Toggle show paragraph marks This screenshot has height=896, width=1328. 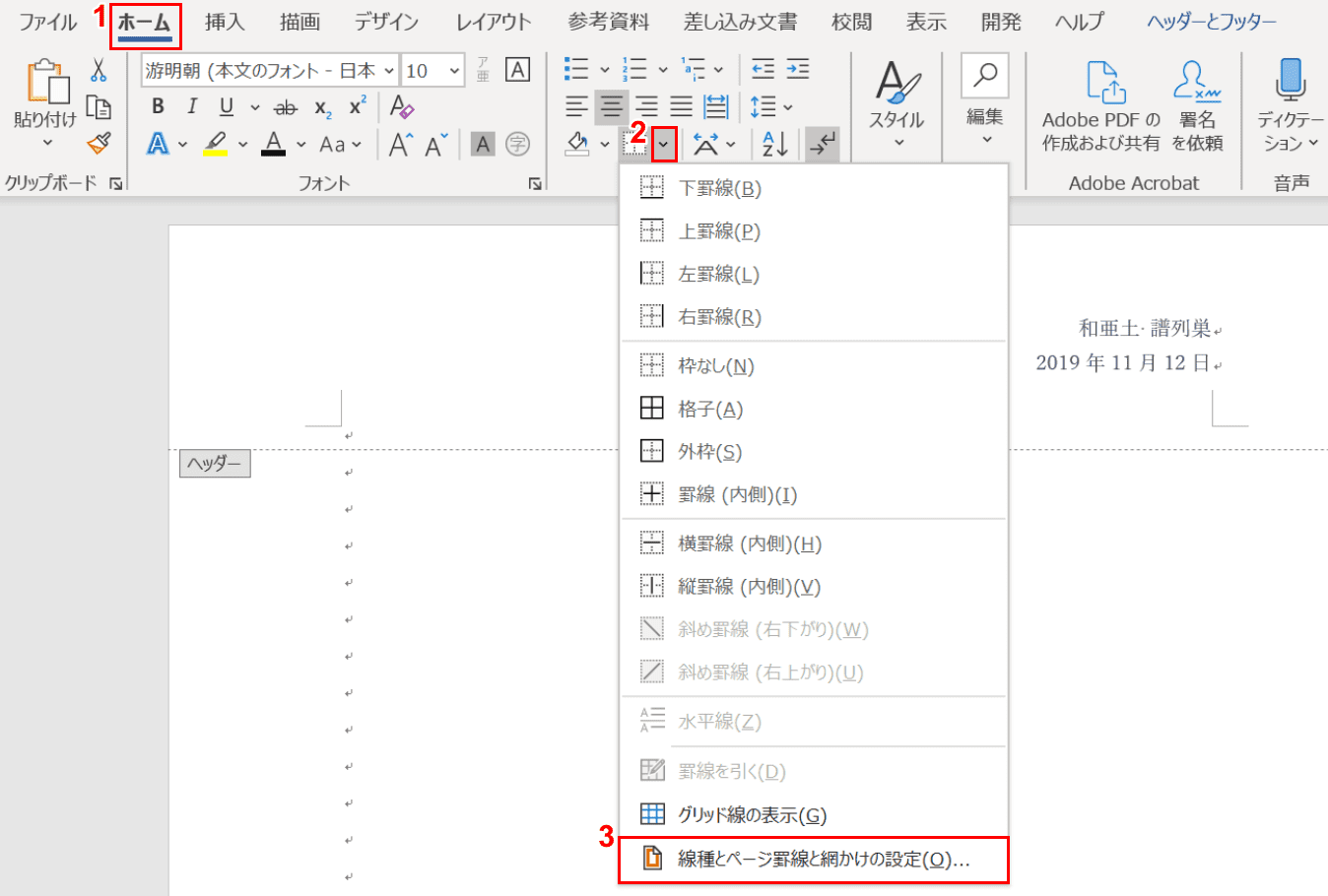point(822,145)
